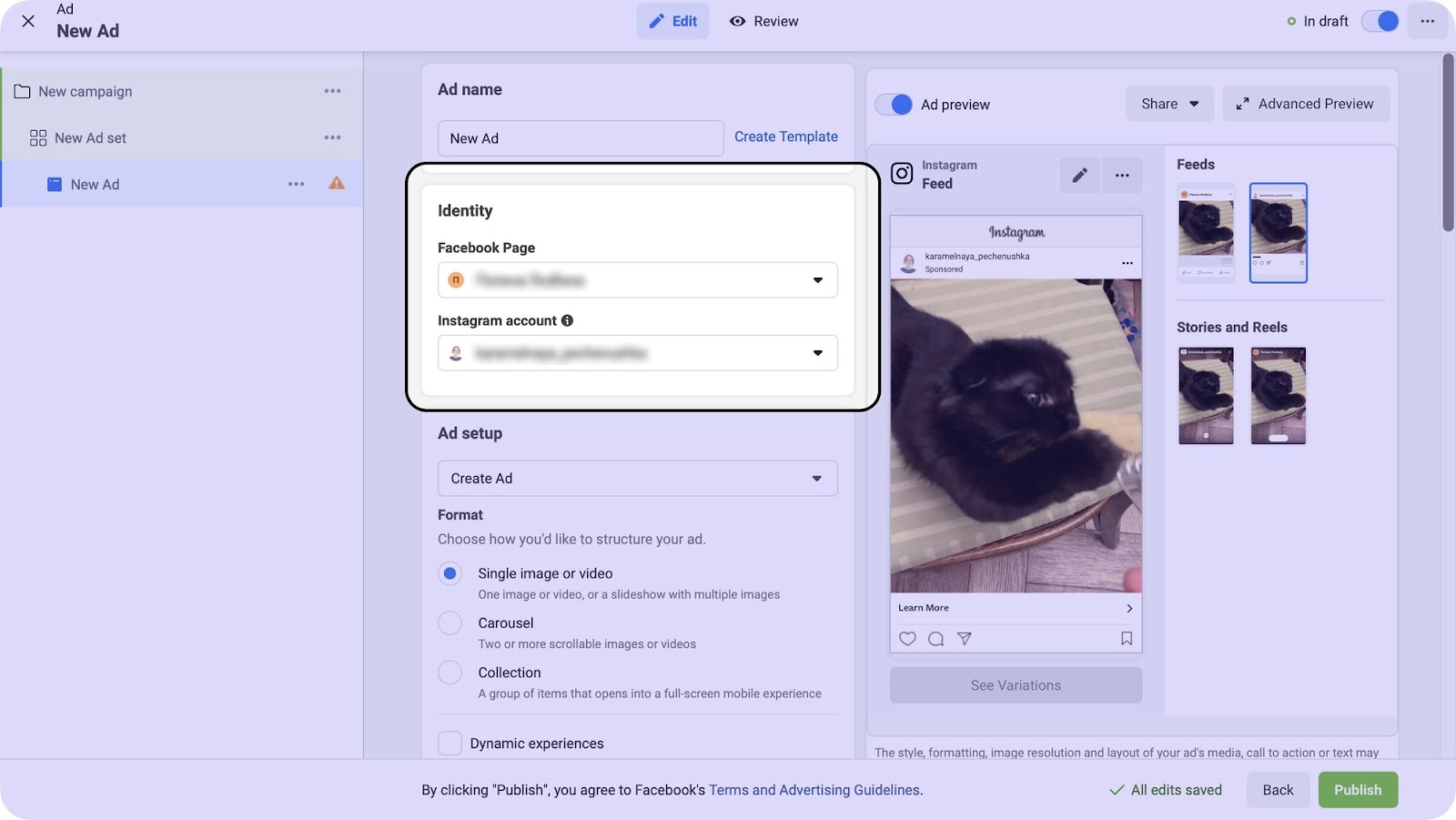Select New campaign in the sidebar
1456x820 pixels.
[85, 91]
